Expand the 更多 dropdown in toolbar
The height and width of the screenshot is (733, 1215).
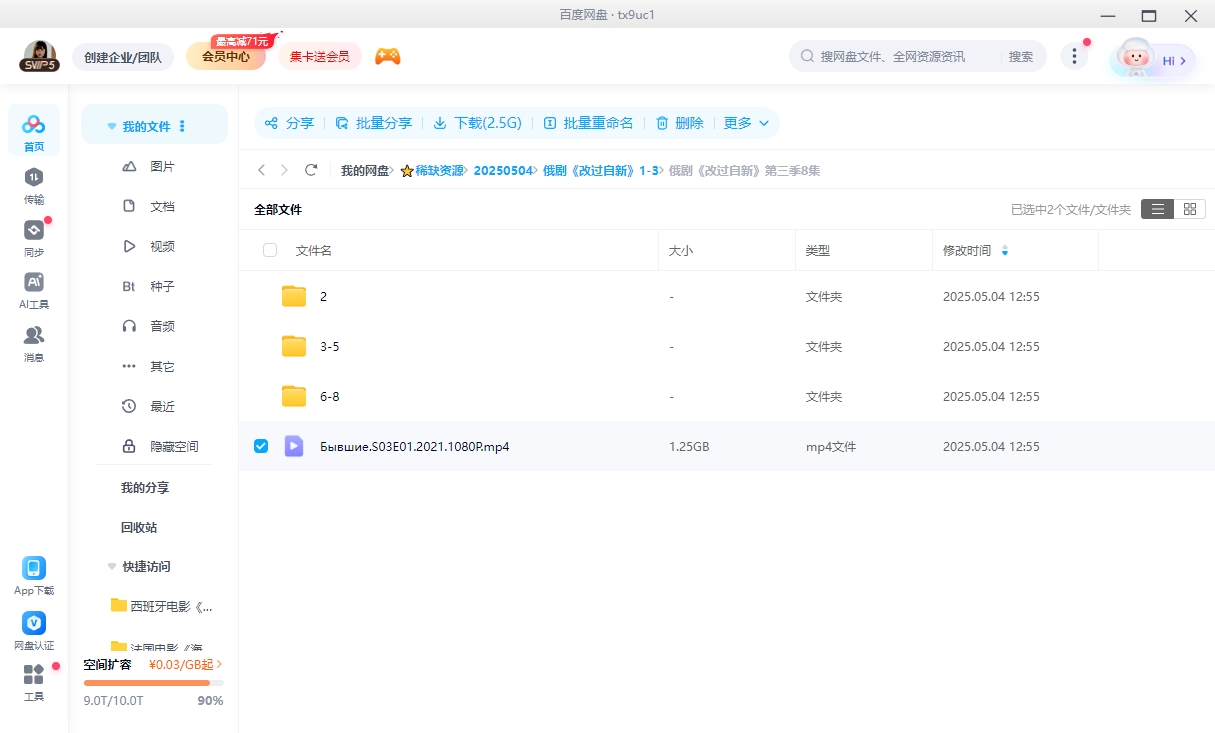tap(746, 123)
